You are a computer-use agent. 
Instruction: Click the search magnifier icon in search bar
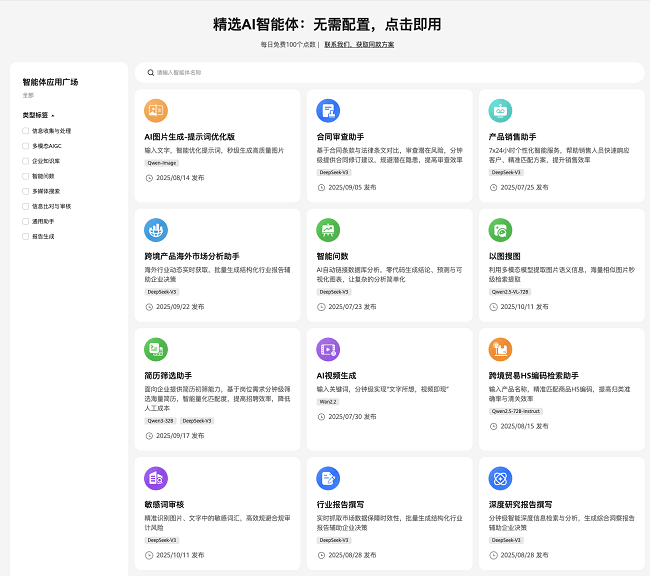150,73
